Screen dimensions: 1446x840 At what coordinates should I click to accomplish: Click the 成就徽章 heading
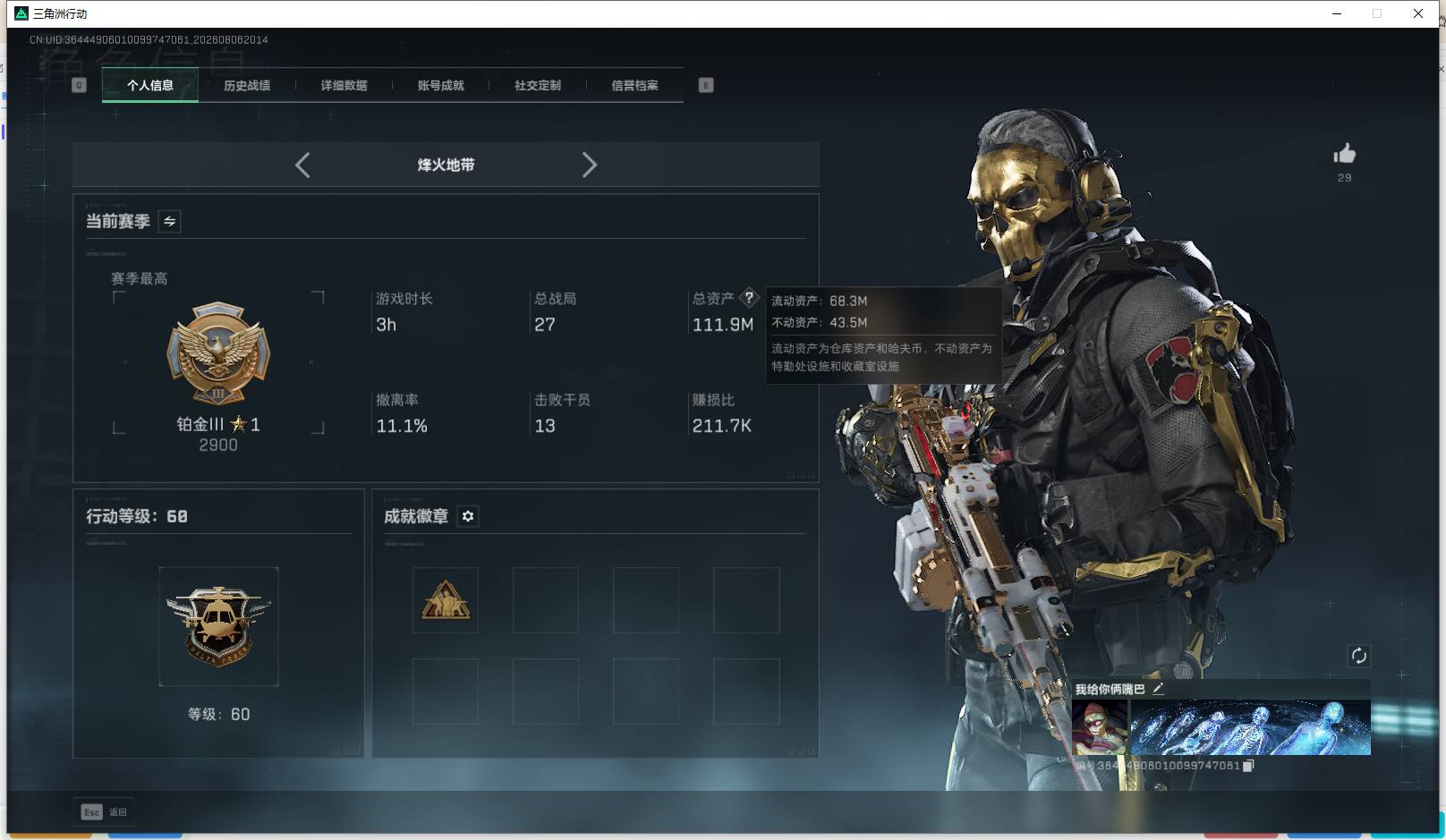point(416,516)
